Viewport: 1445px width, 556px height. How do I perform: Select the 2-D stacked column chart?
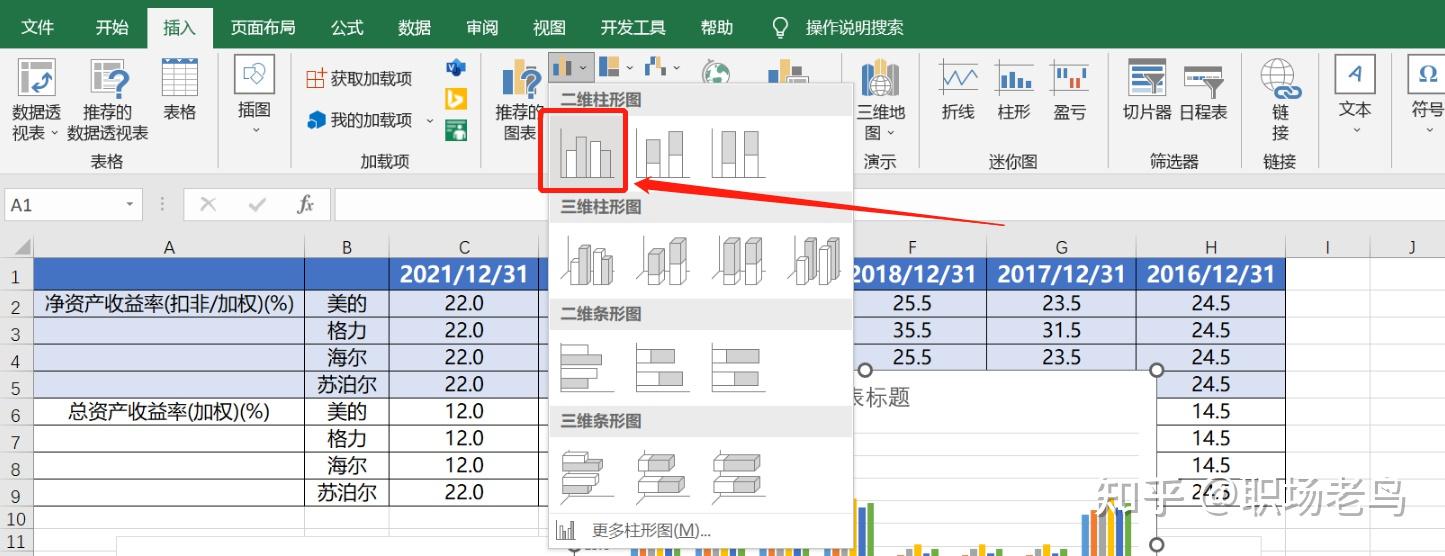pyautogui.click(x=661, y=152)
